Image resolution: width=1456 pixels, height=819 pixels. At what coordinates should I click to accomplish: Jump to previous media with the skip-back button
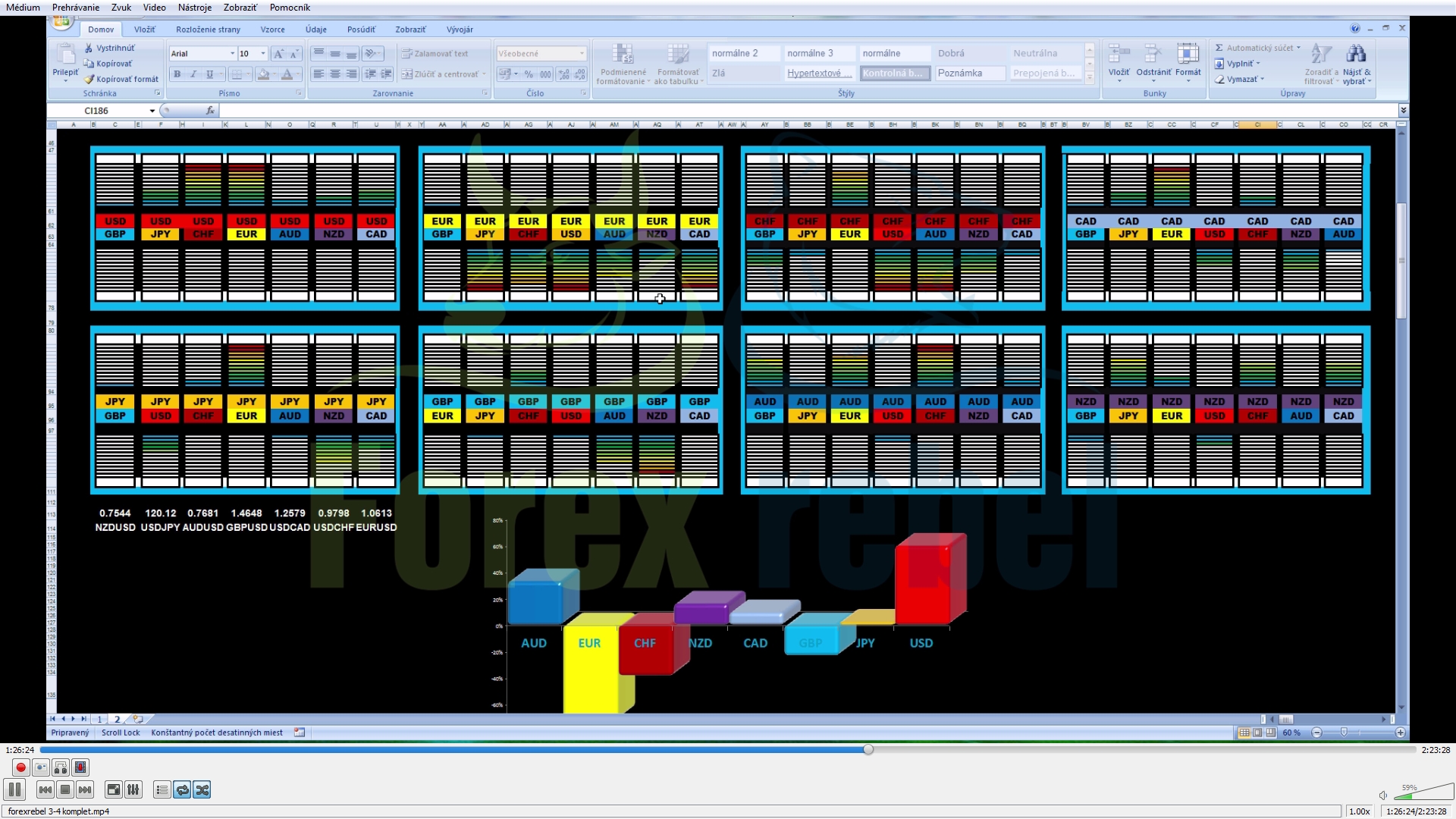pyautogui.click(x=45, y=789)
